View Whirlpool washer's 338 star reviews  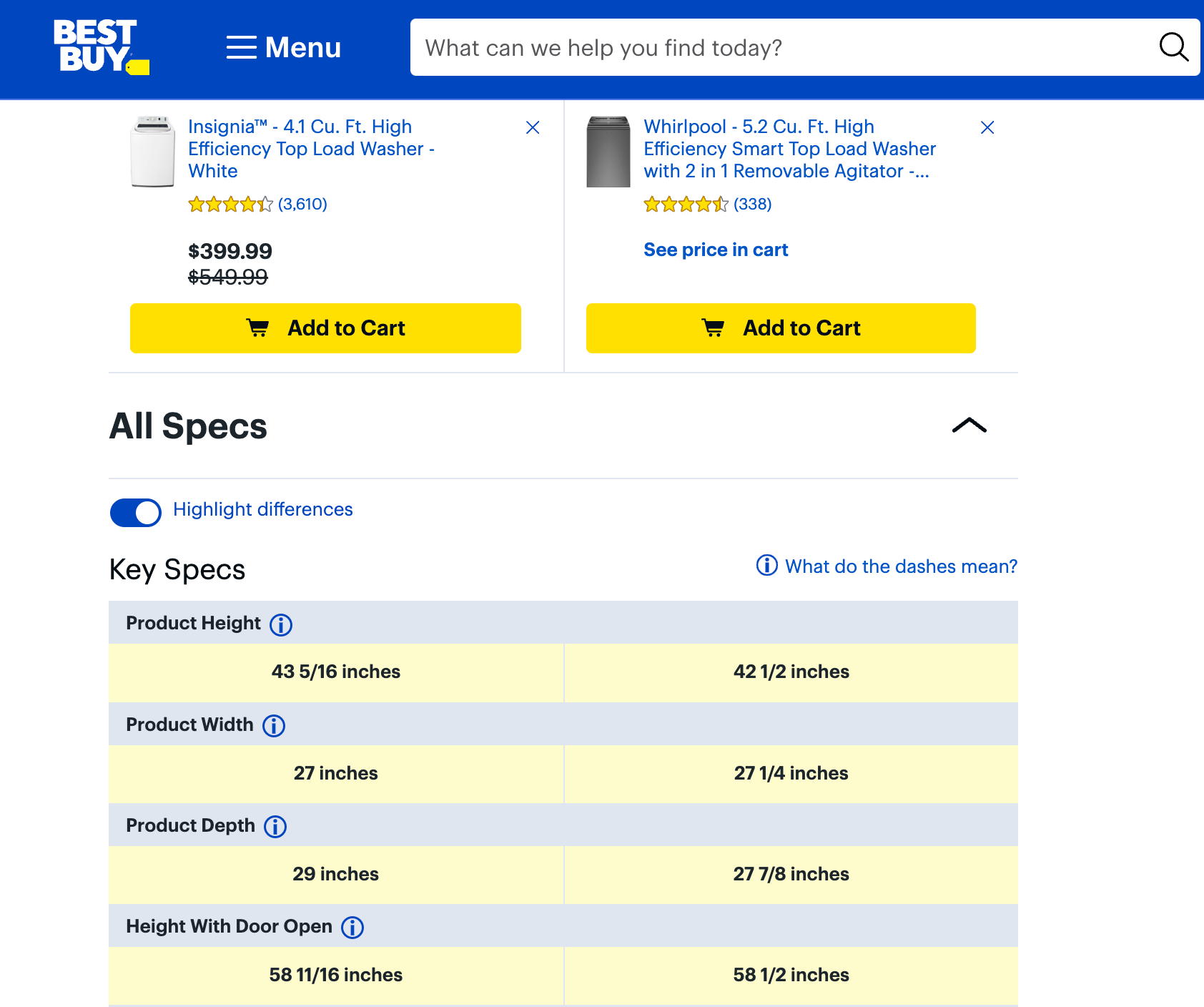click(708, 205)
